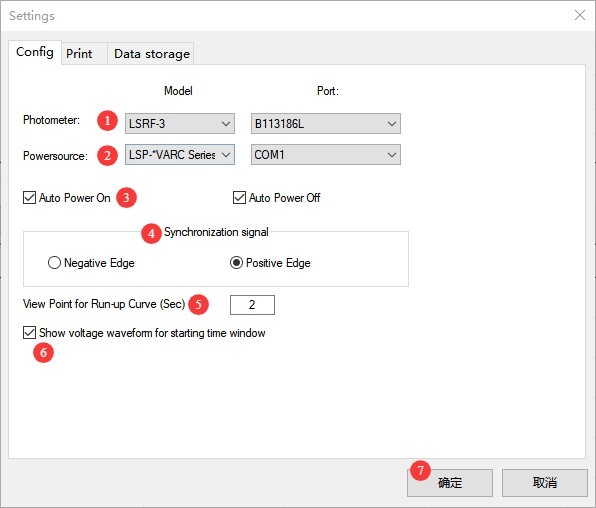Click the red number 2 annotation marker
596x508 pixels.
pyautogui.click(x=107, y=155)
